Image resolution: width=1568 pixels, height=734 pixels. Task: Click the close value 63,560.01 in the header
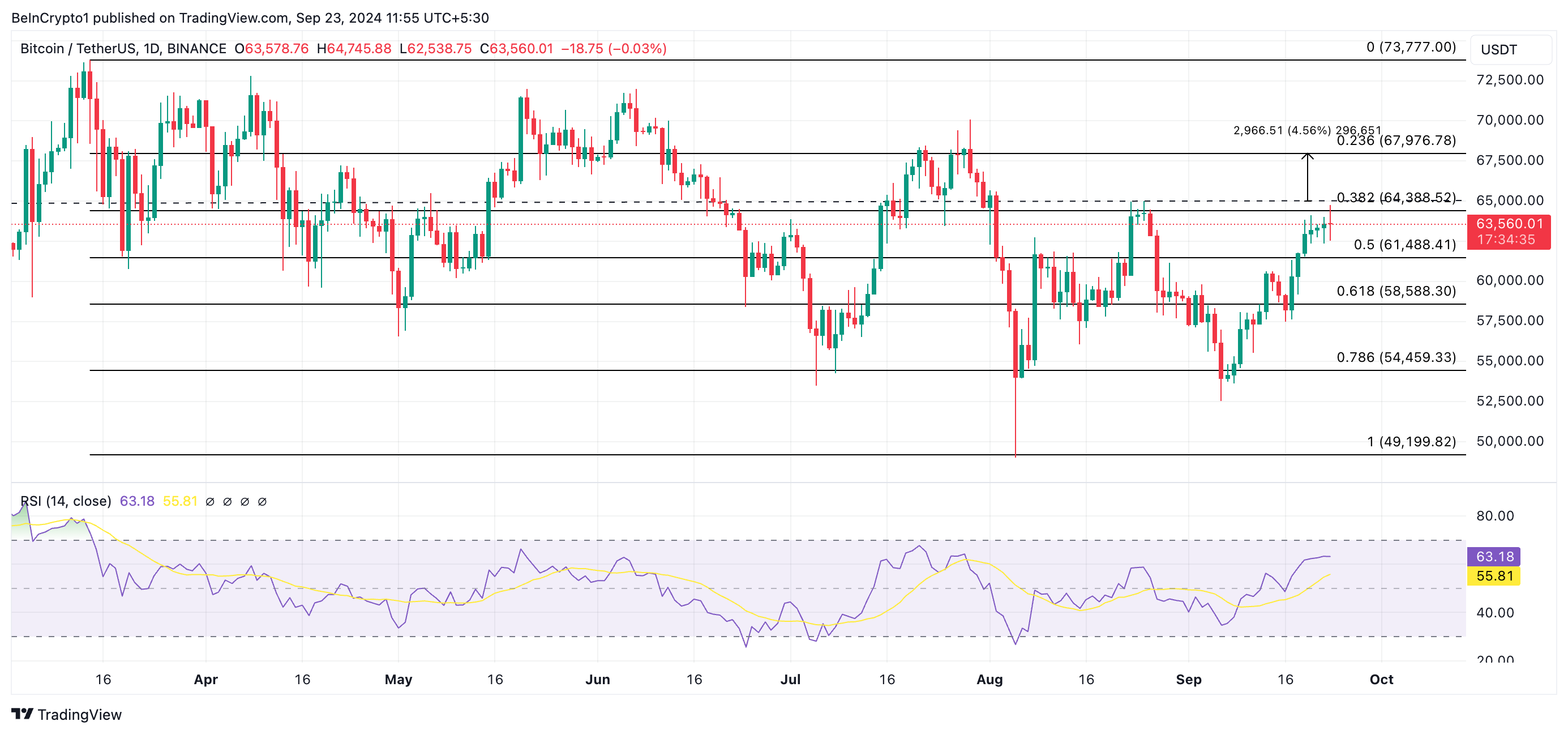521,49
